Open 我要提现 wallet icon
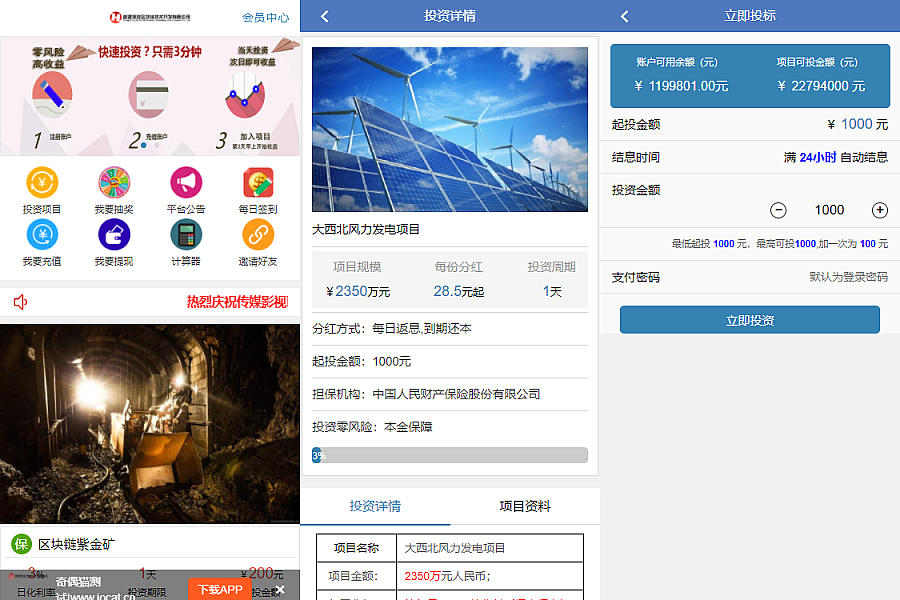Image resolution: width=900 pixels, height=600 pixels. tap(114, 235)
